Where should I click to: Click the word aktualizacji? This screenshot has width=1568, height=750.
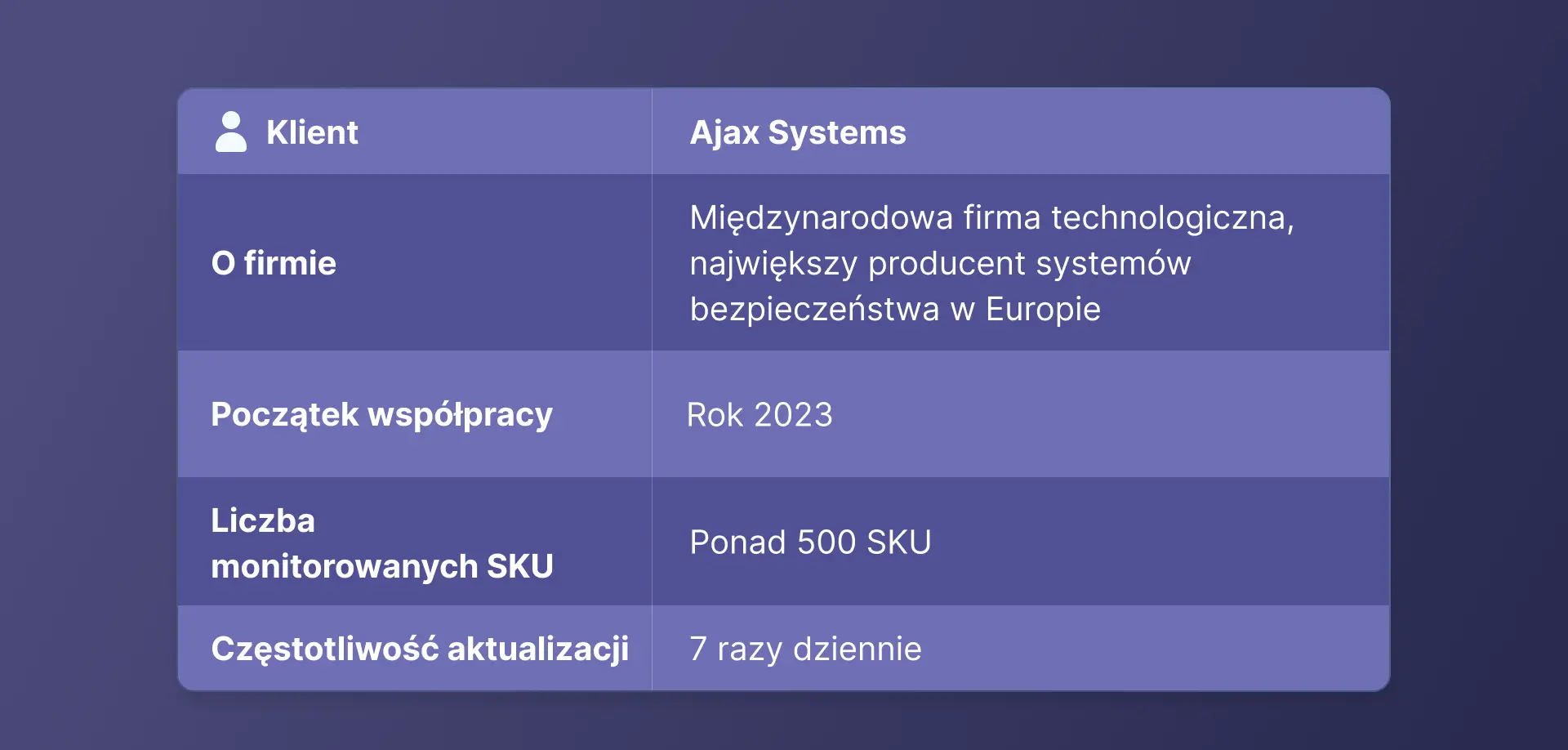tap(538, 650)
